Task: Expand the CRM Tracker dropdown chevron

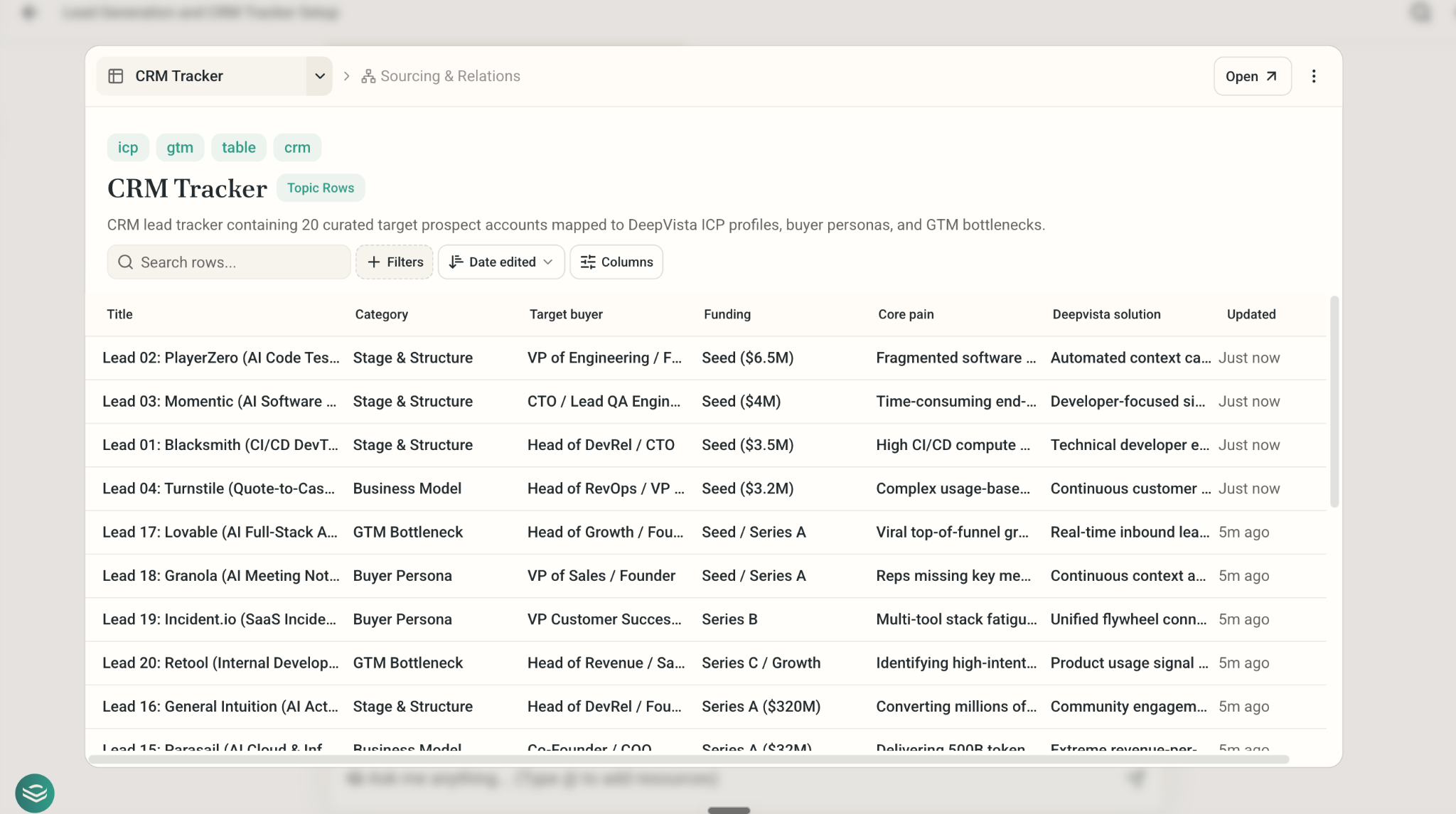Action: click(320, 76)
